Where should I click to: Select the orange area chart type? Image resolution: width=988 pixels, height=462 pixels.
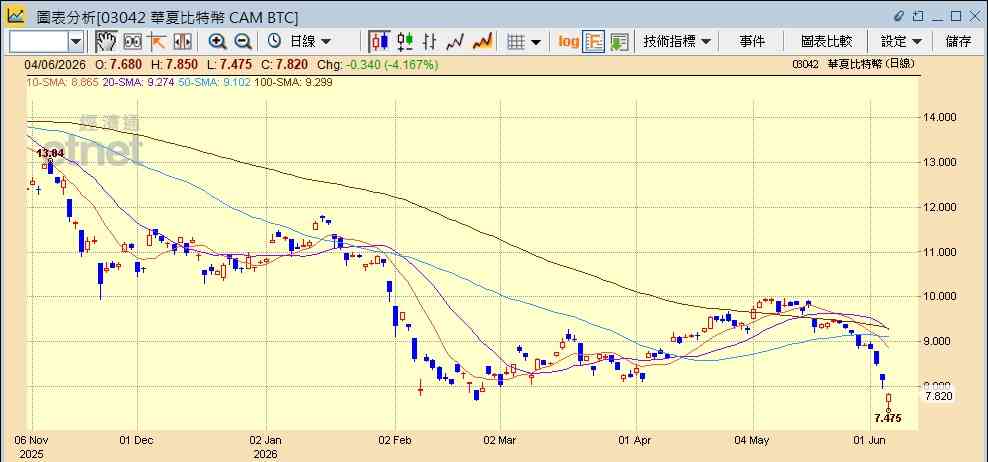coord(482,42)
